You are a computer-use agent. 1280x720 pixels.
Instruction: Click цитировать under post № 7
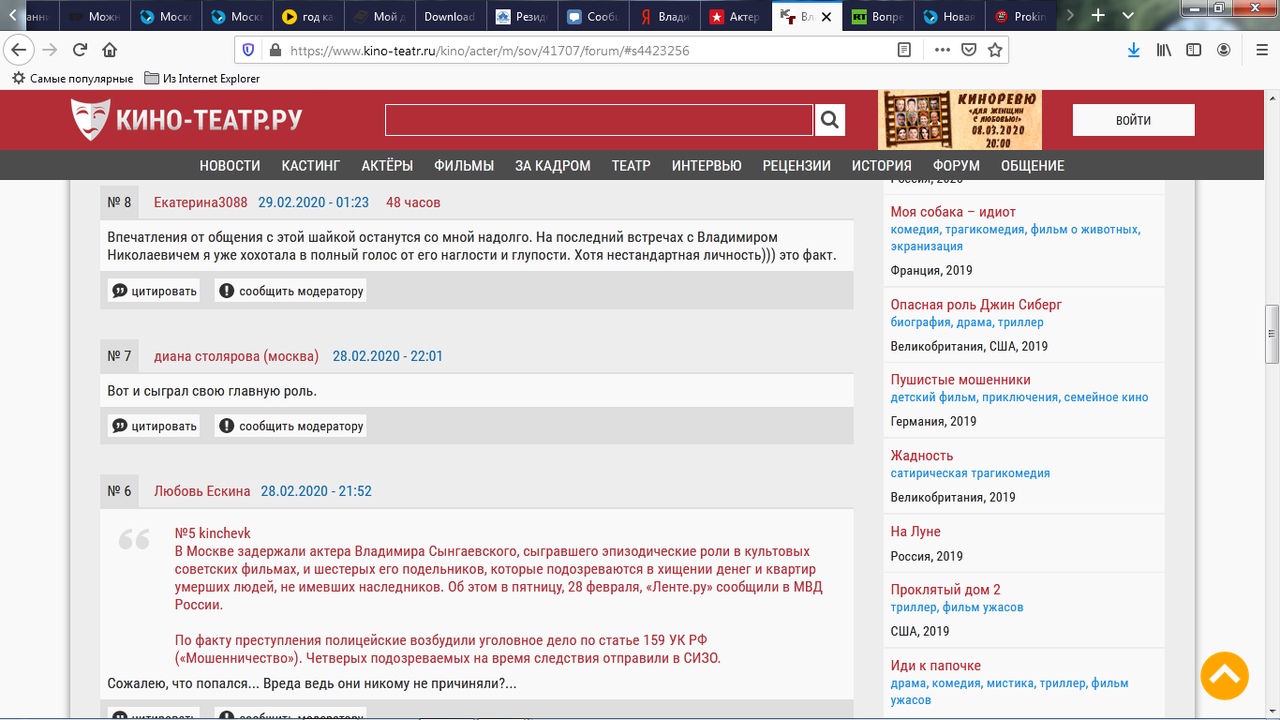pos(154,426)
